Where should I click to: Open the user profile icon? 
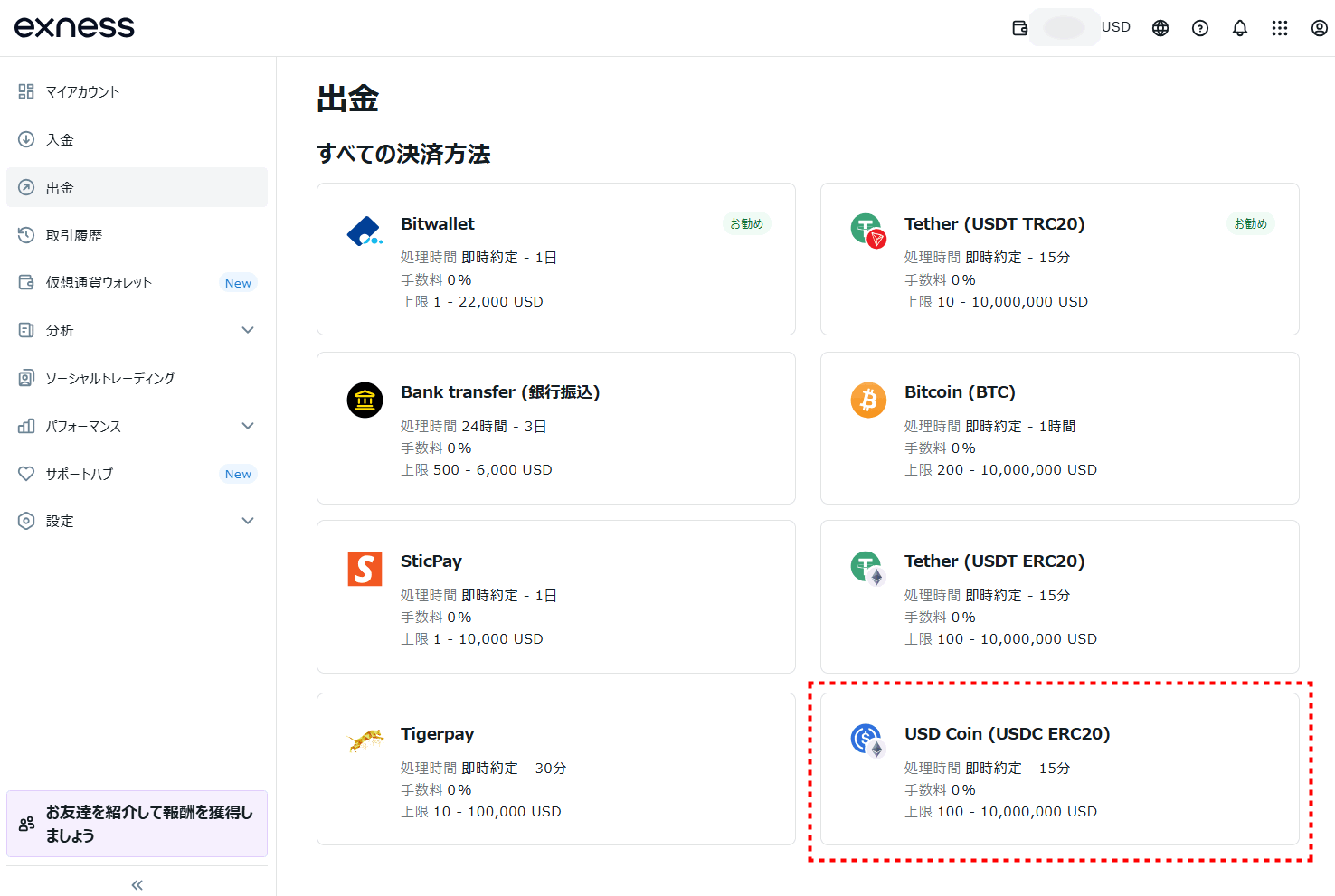(x=1320, y=28)
